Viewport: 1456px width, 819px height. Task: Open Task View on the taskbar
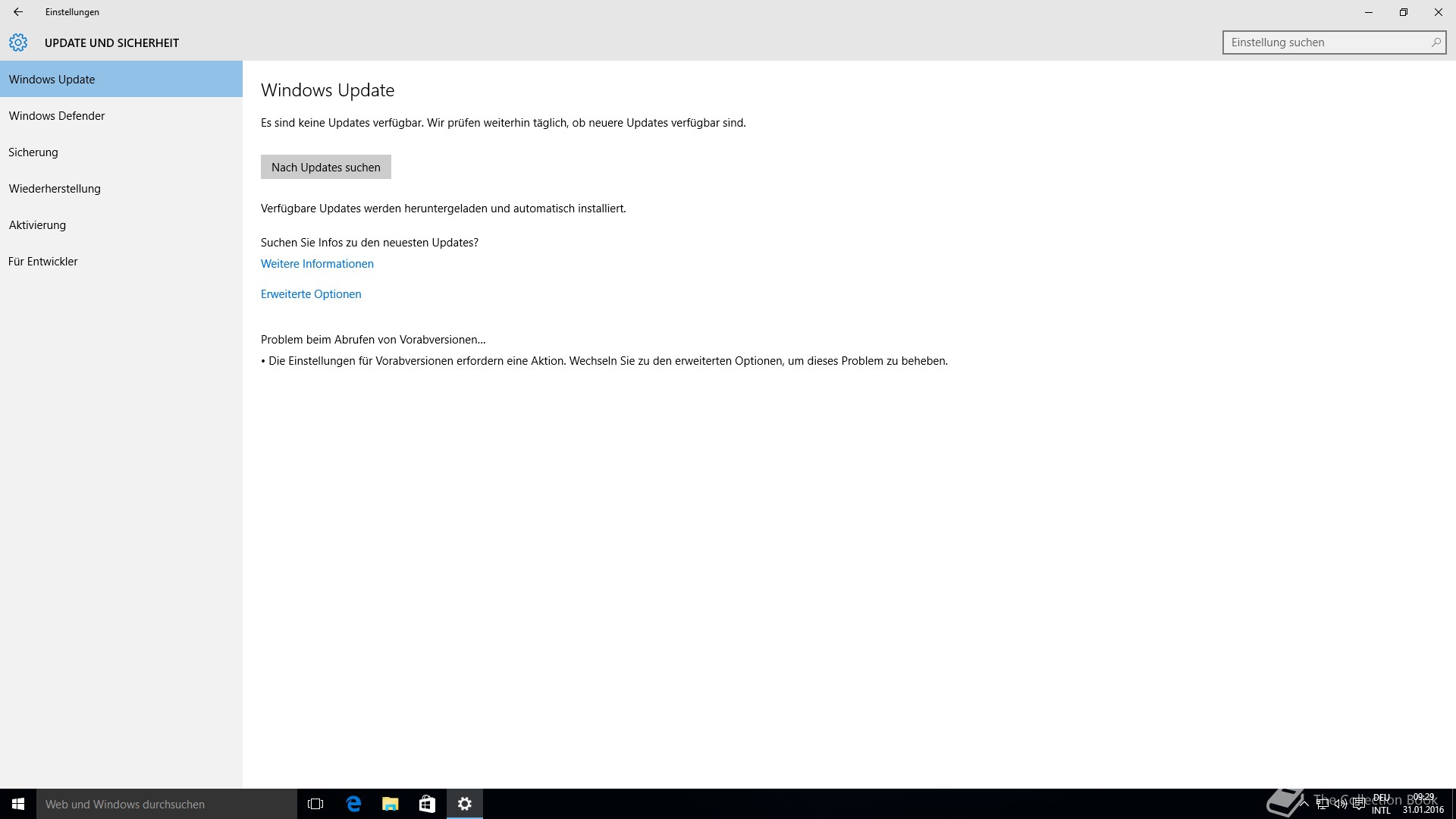[x=315, y=804]
